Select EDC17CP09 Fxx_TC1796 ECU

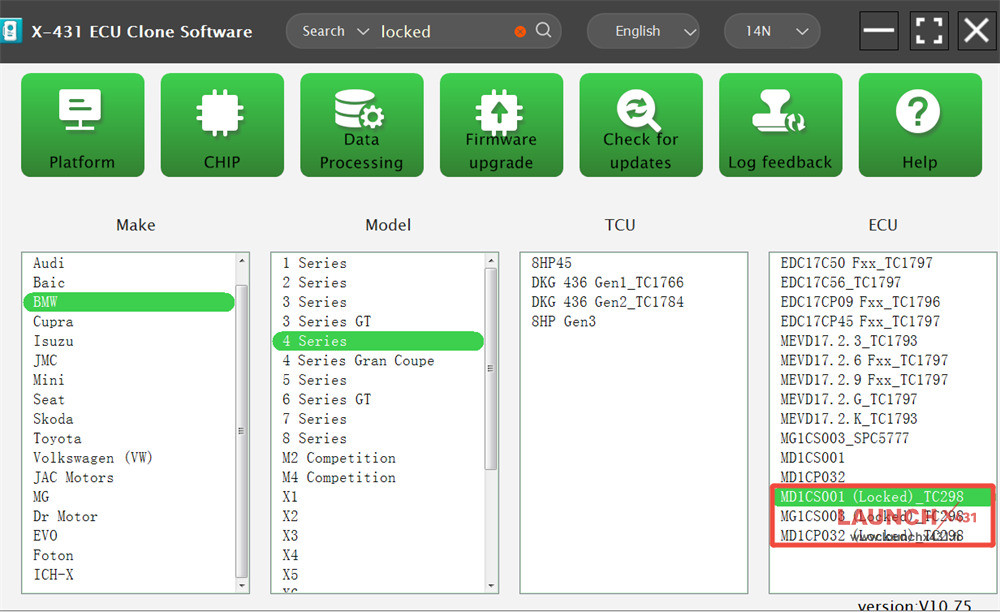click(860, 302)
